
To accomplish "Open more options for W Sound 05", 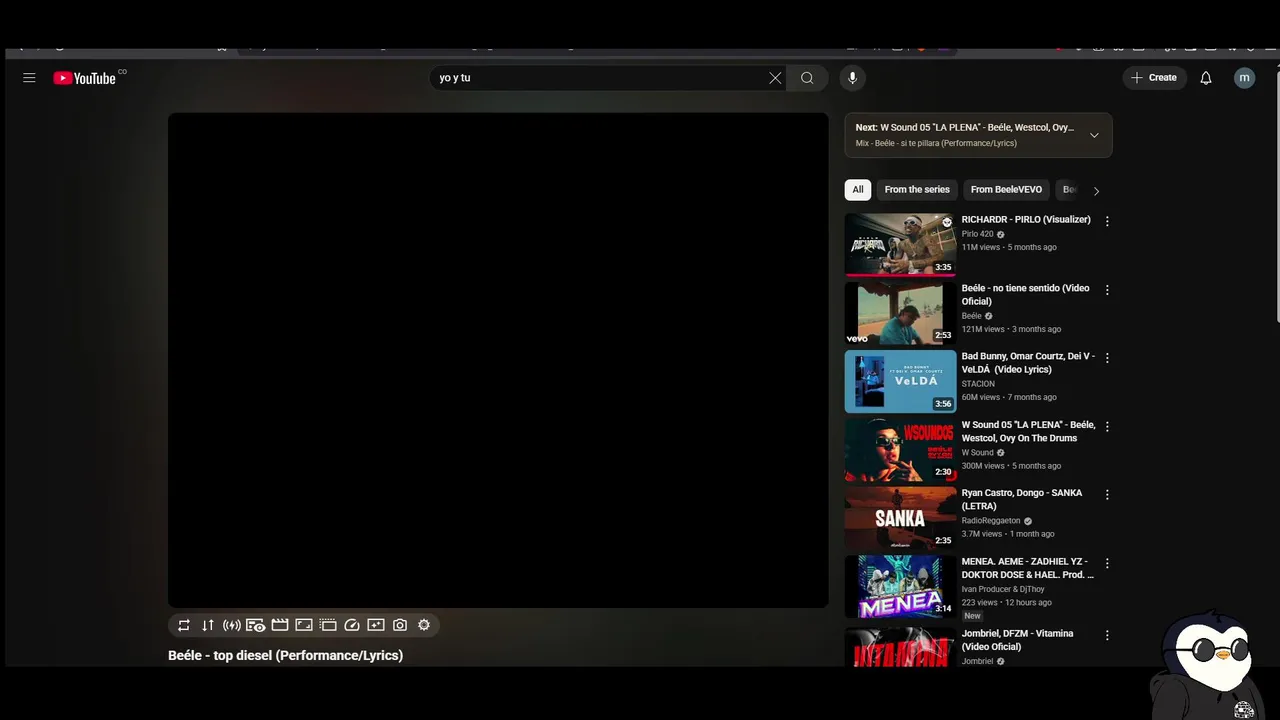I will coord(1107,427).
